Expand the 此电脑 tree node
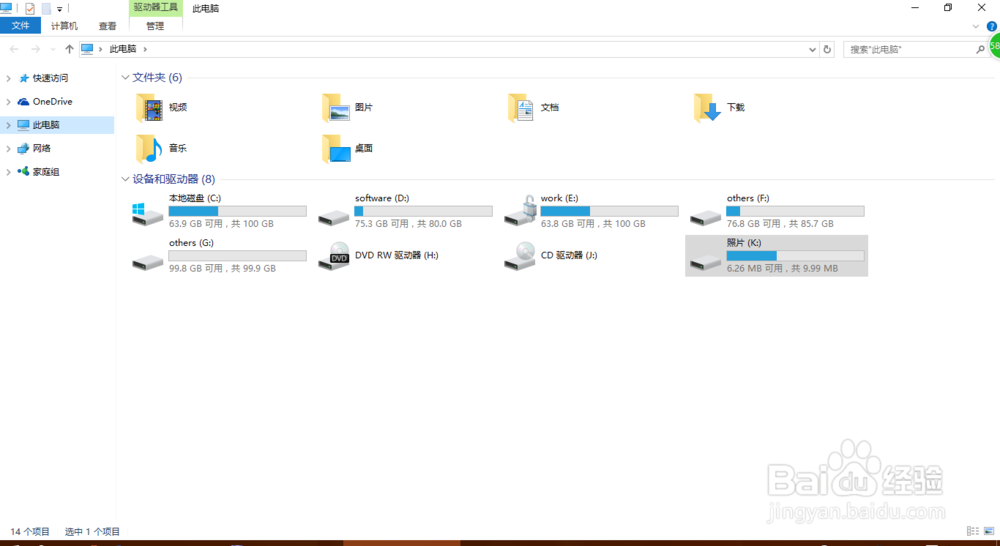 coord(8,125)
